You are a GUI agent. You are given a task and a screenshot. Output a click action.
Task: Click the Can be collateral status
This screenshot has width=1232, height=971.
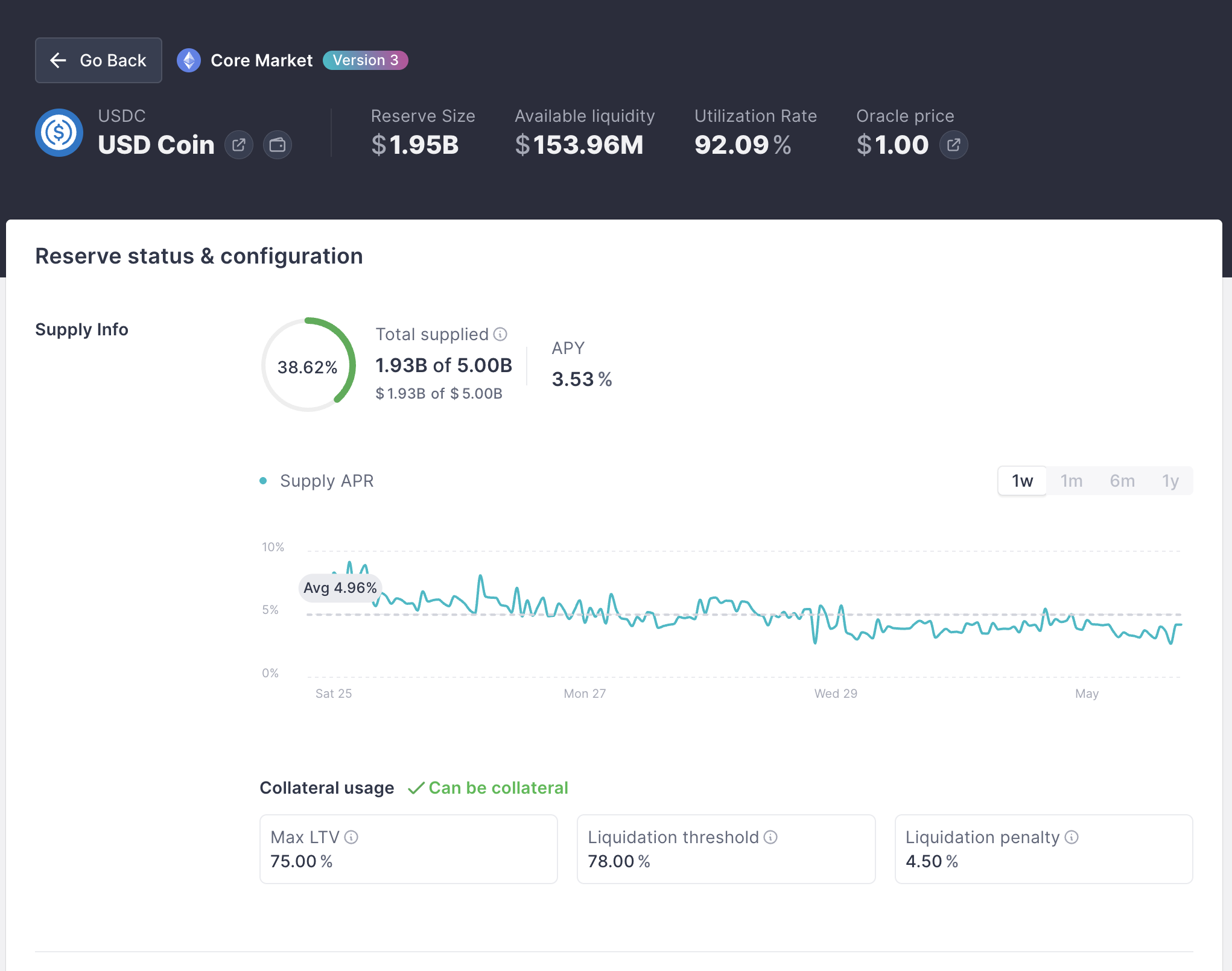(x=488, y=788)
